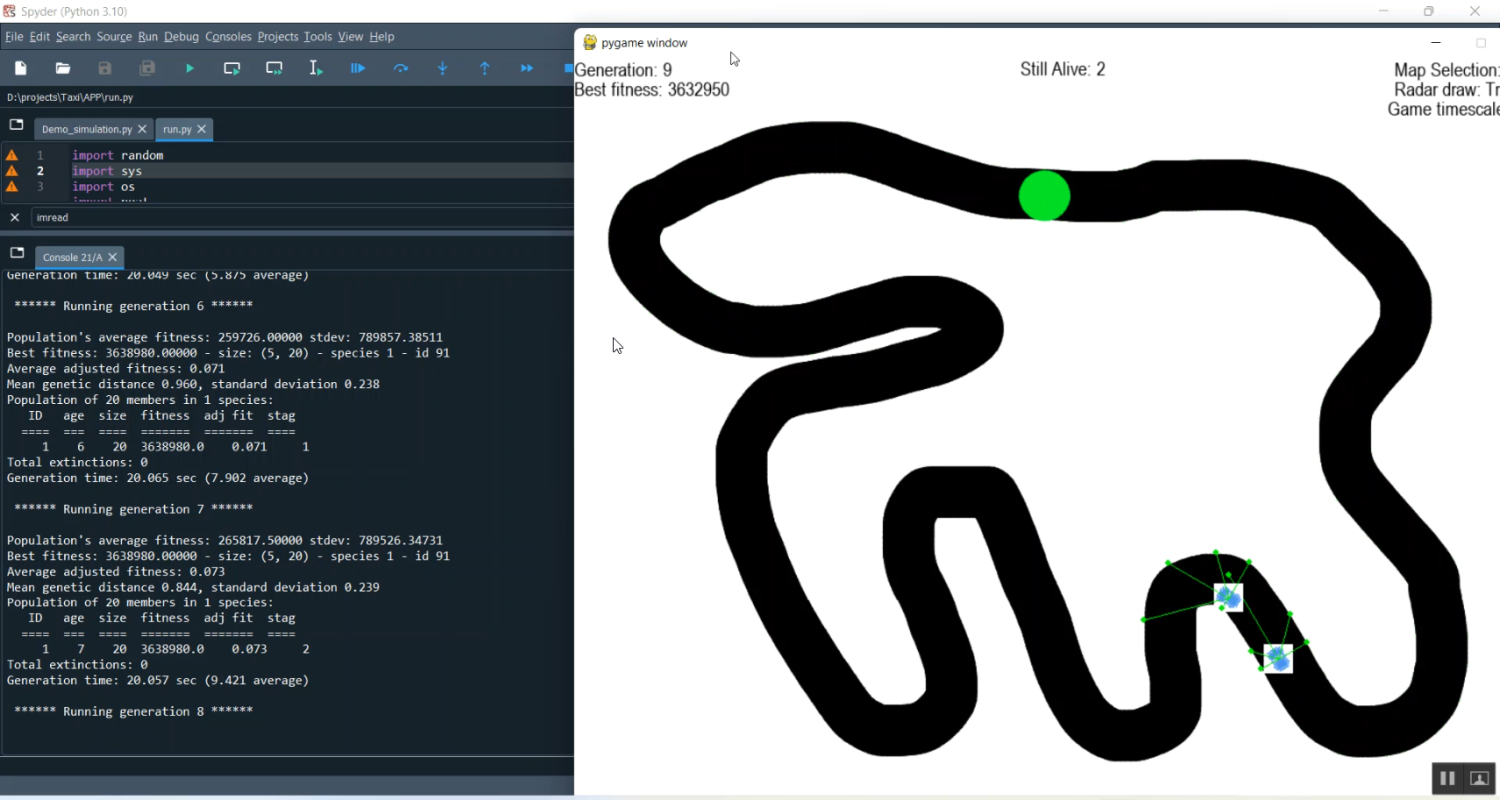The image size is (1500, 800).
Task: Click the Step into function icon
Action: 442,68
